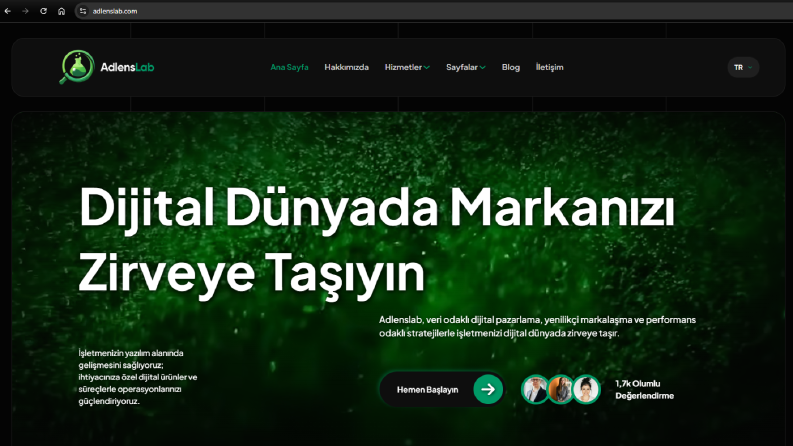
Task: Go to the browser home icon
Action: tap(61, 11)
